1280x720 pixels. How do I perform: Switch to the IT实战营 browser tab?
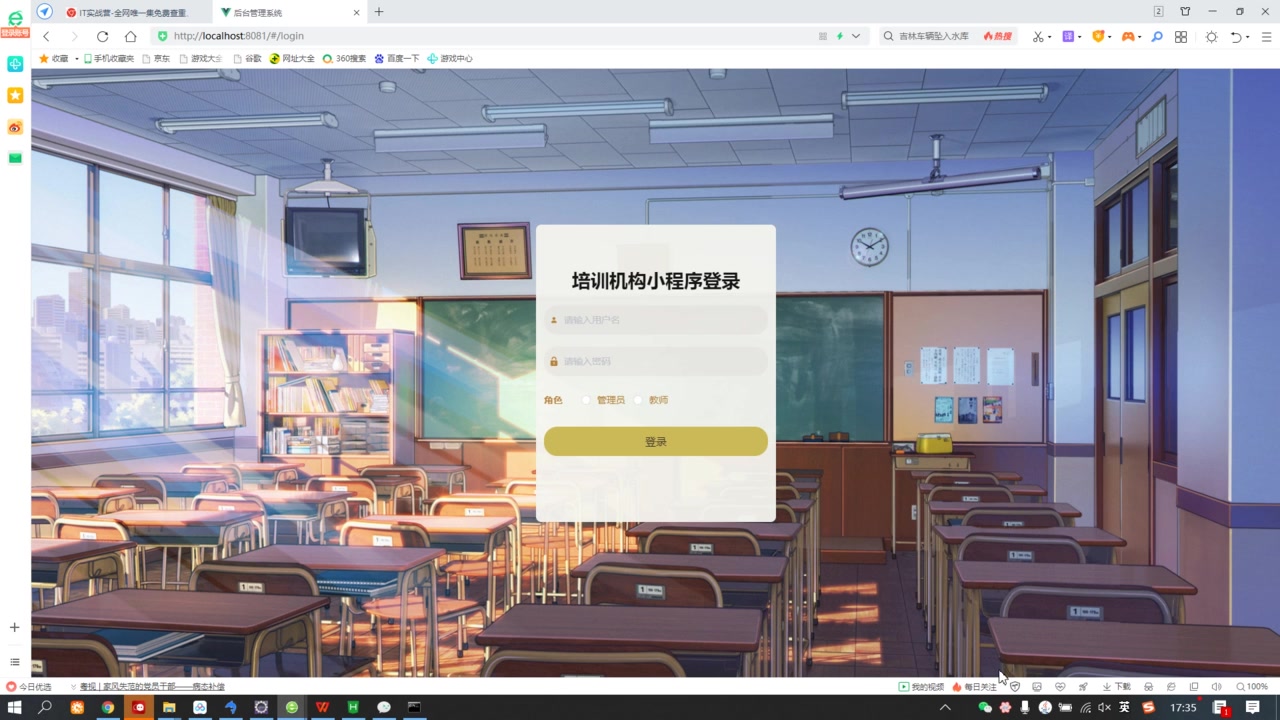(130, 12)
